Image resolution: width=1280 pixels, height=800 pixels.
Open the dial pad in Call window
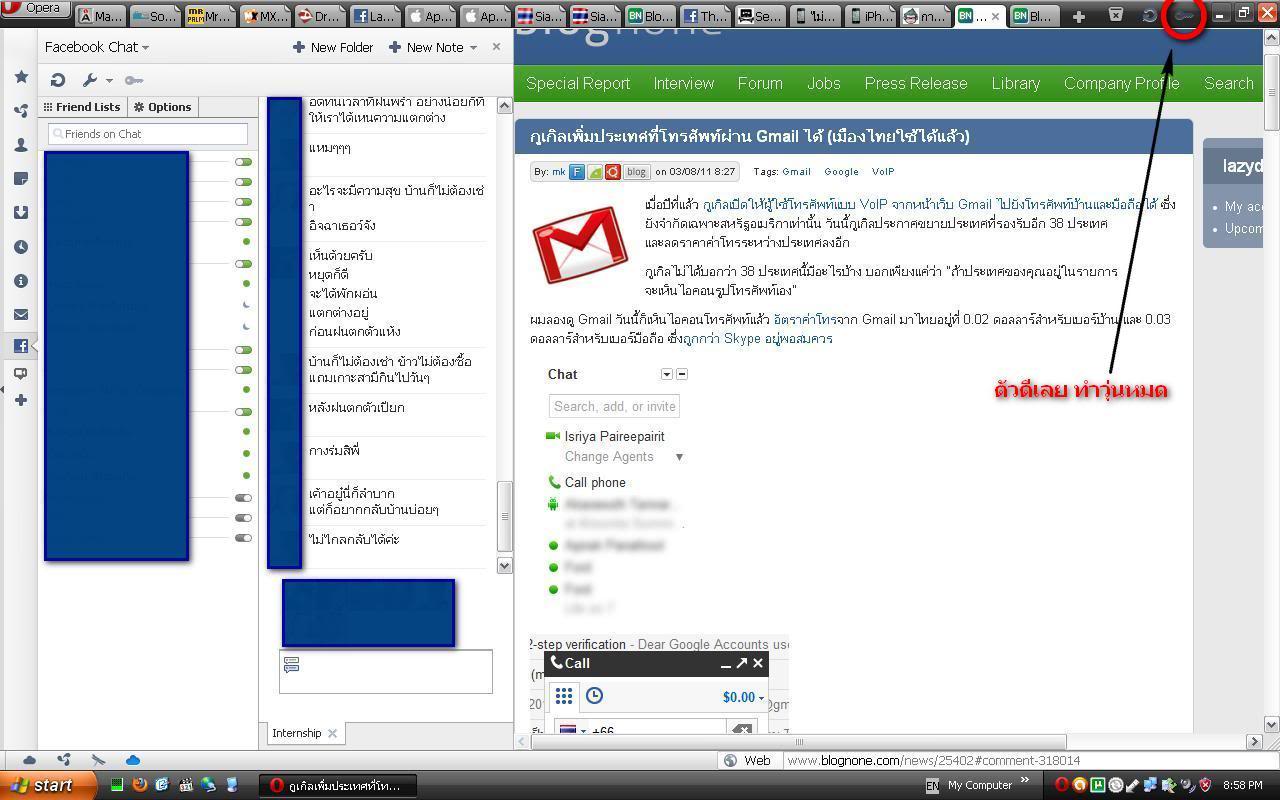point(564,696)
